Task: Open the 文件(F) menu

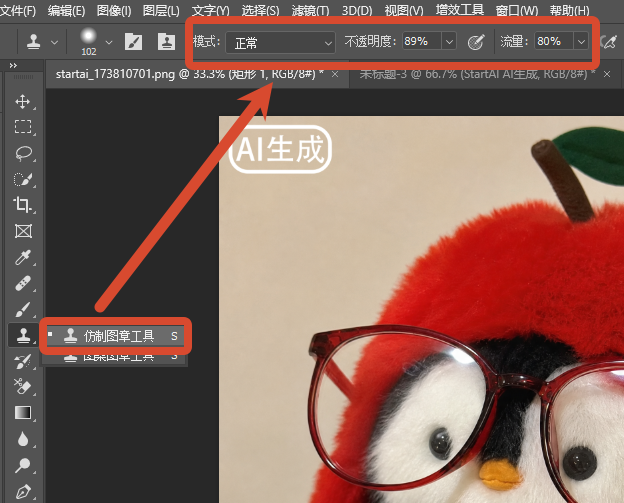Action: tap(18, 10)
